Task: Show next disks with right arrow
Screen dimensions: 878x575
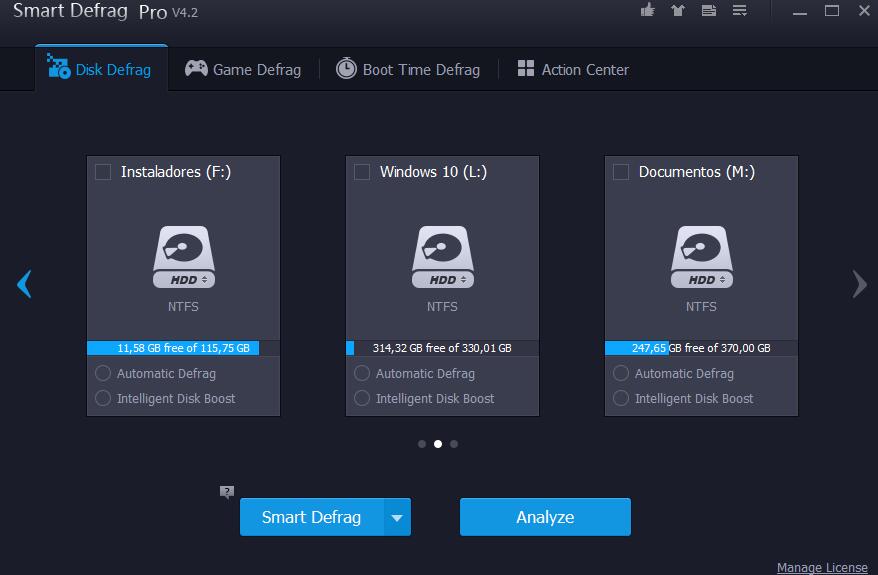Action: [860, 284]
